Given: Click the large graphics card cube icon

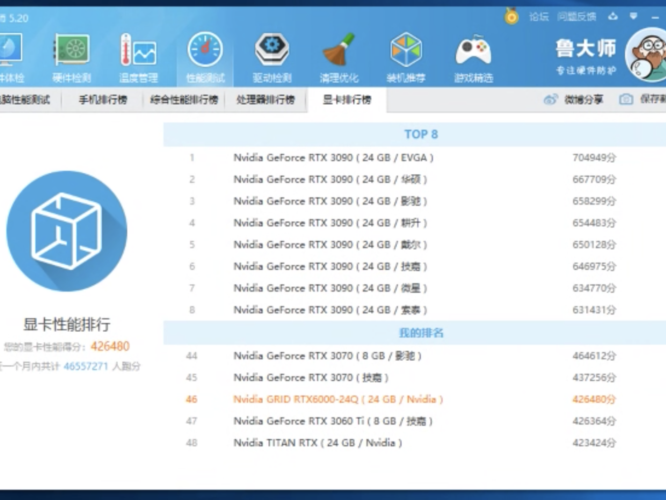Looking at the screenshot, I should [x=67, y=231].
